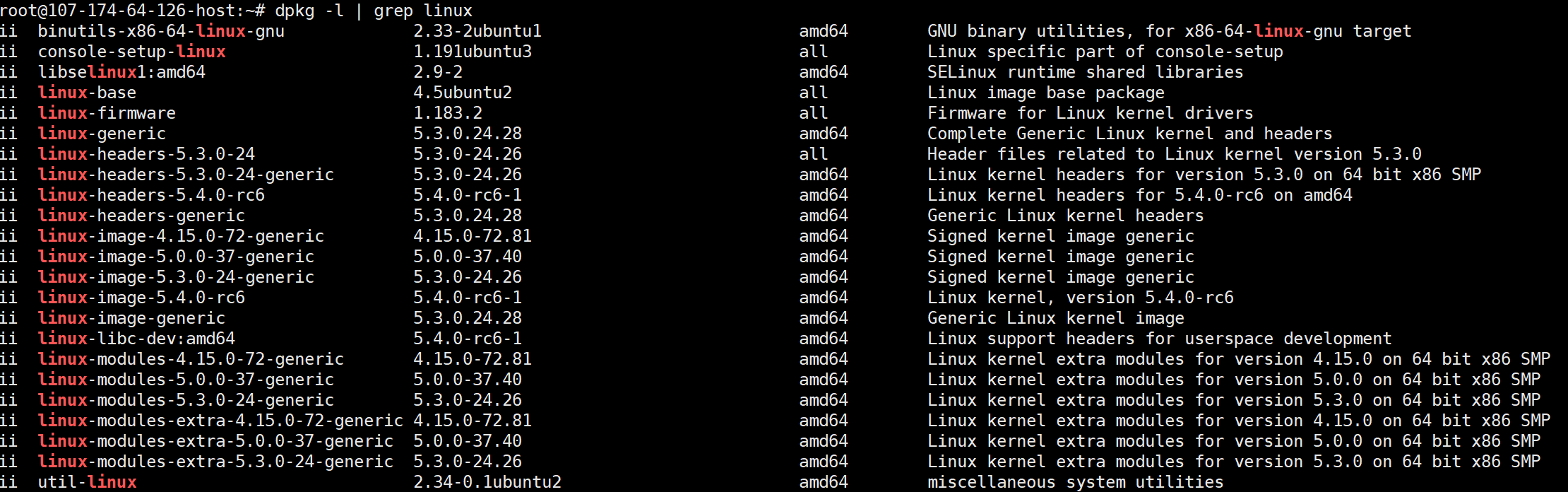Click the binutils-x86-64-linux-gnu package name
This screenshot has height=492, width=1568.
[161, 31]
